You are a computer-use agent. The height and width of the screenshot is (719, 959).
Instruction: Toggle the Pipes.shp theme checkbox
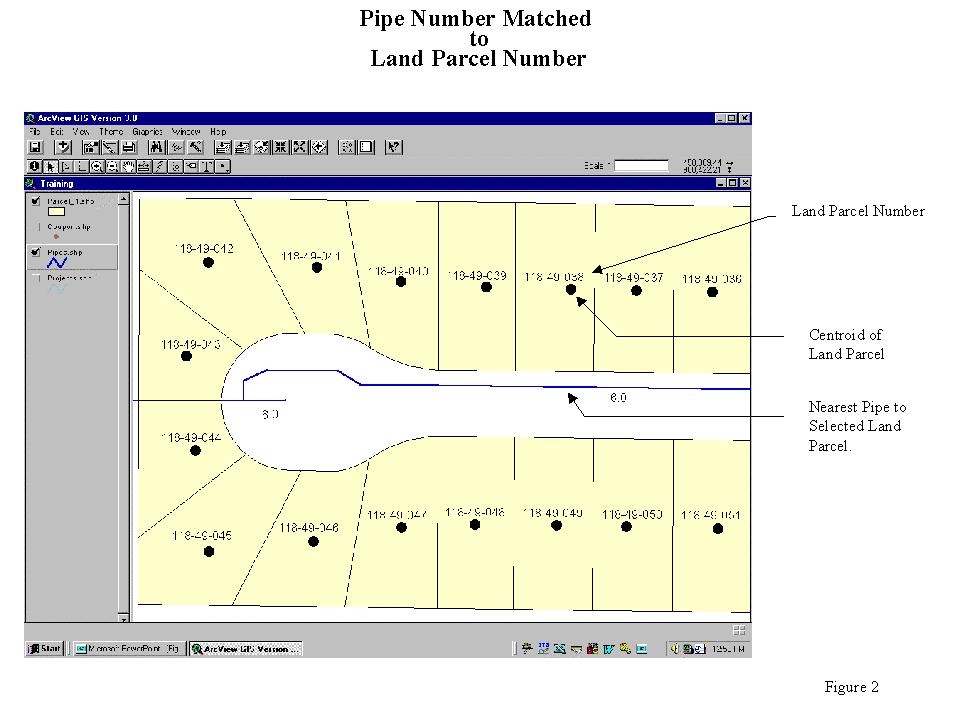[x=37, y=252]
